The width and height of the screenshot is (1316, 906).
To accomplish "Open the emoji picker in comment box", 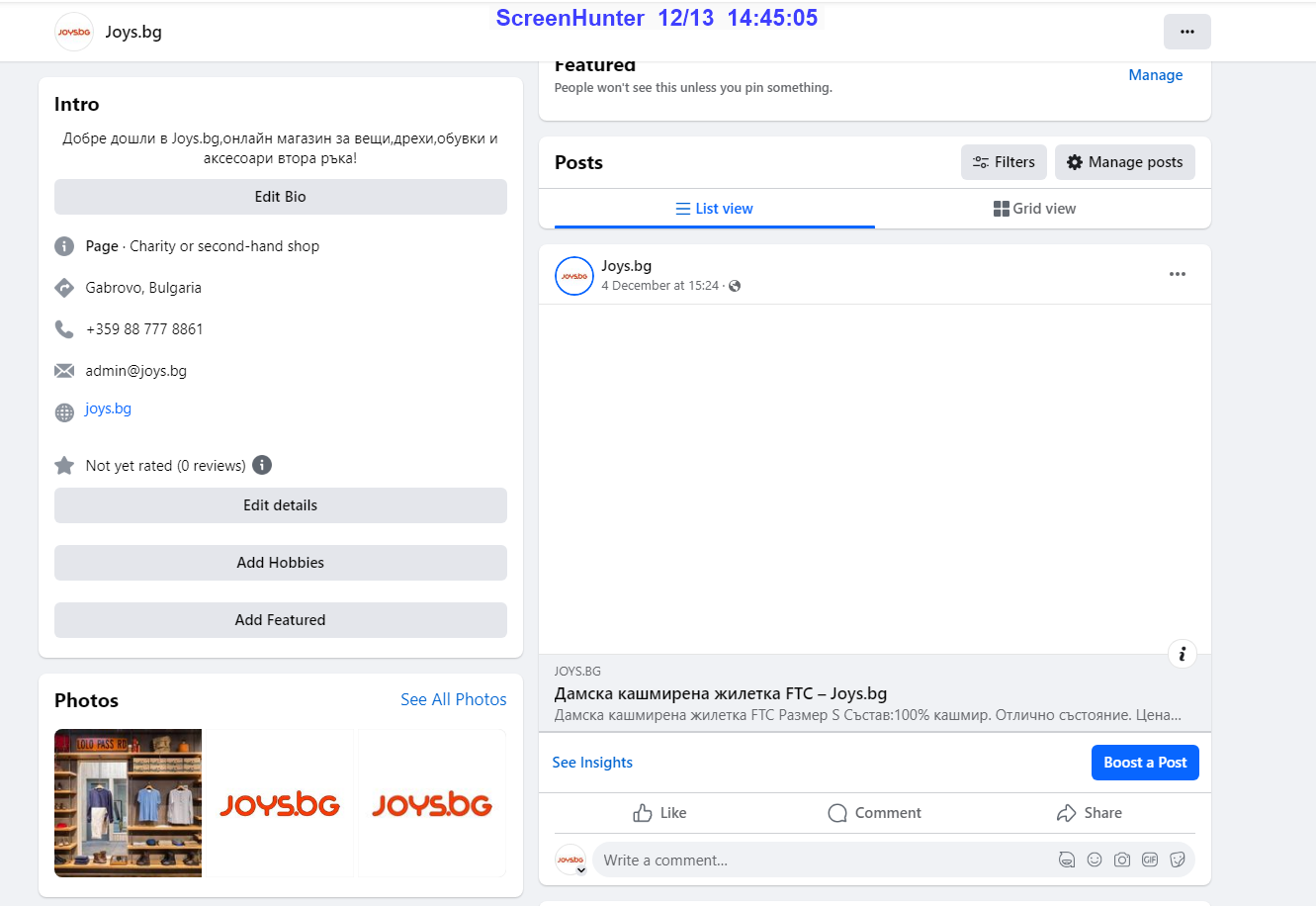I will 1095,860.
